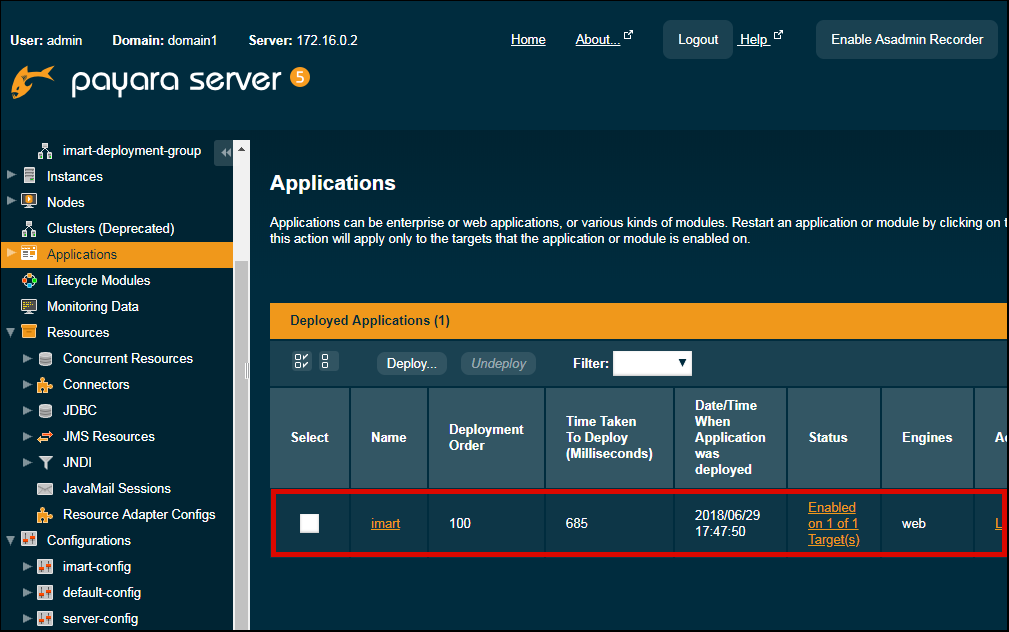This screenshot has height=632, width=1009.
Task: Click the Payara fish logo icon
Action: point(32,82)
